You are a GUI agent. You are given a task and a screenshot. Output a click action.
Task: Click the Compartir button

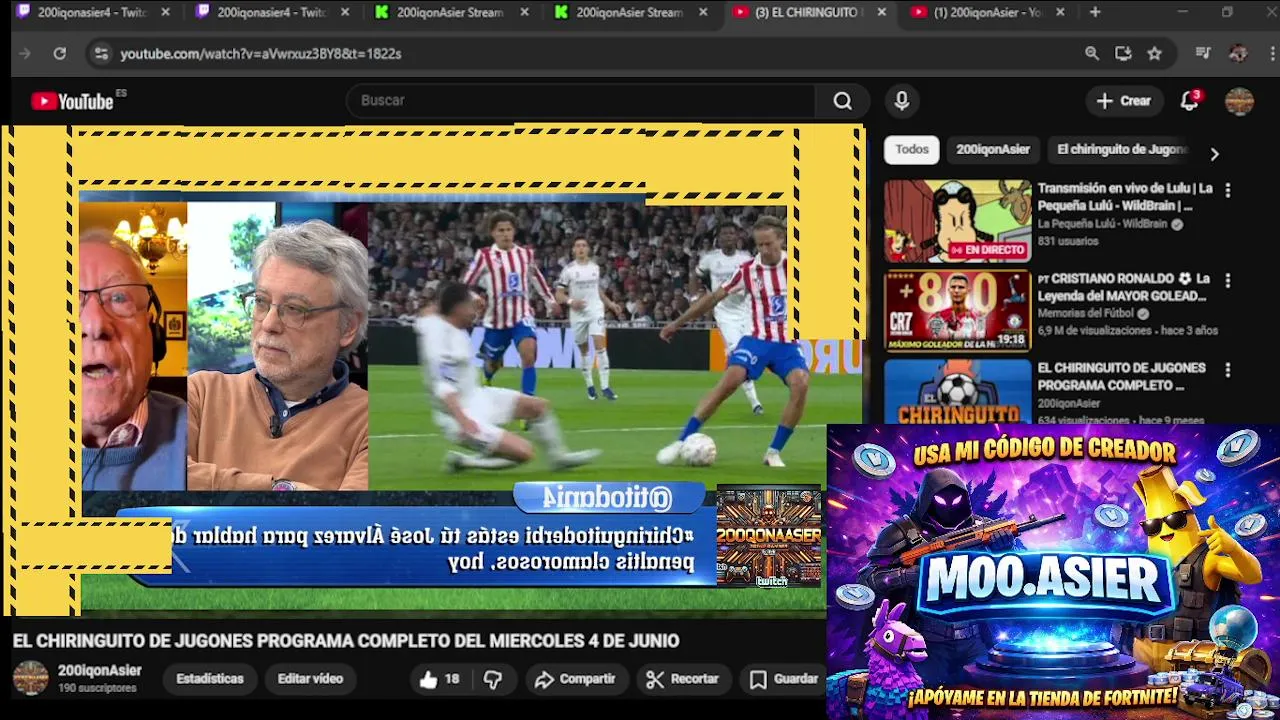coord(575,679)
